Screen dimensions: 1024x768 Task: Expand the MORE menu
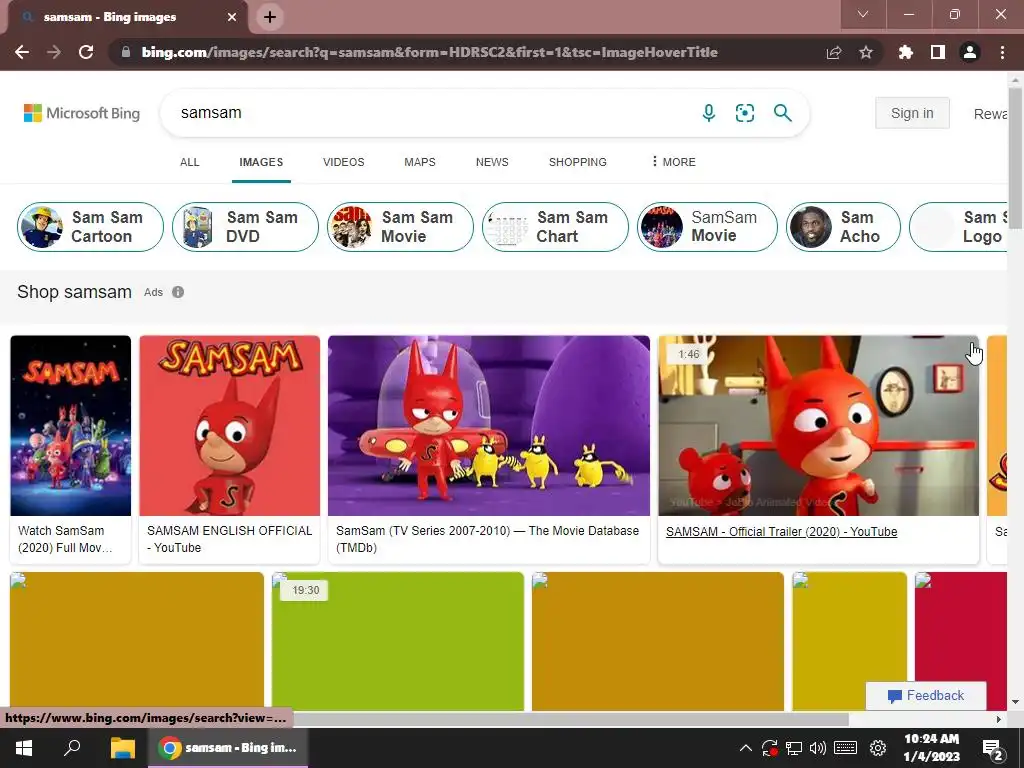673,162
